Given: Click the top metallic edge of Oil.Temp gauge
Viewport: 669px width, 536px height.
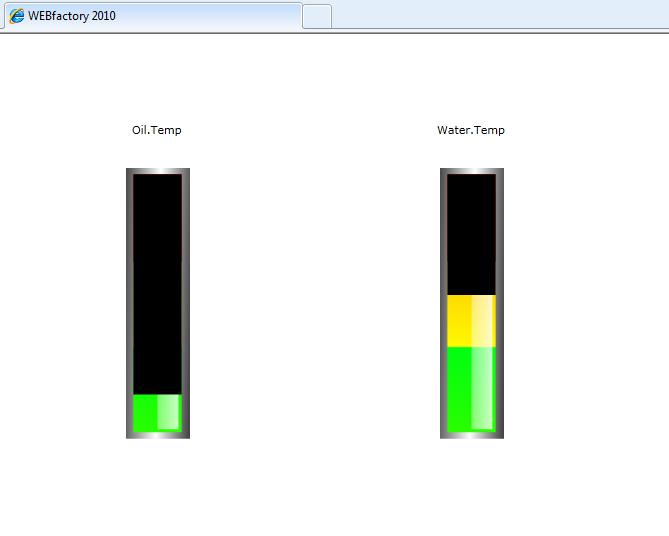Looking at the screenshot, I should (157, 171).
